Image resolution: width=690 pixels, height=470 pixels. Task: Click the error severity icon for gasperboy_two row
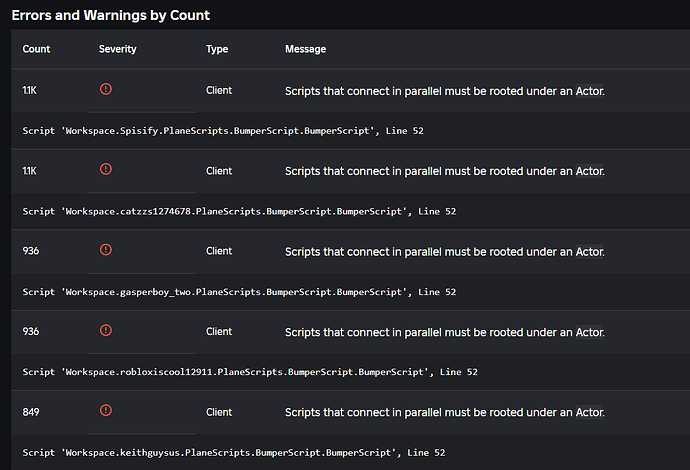(106, 250)
